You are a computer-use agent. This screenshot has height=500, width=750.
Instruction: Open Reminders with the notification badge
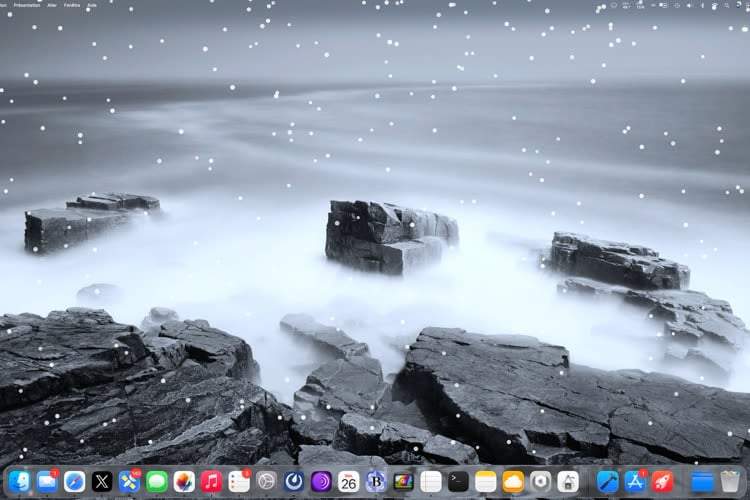(239, 481)
